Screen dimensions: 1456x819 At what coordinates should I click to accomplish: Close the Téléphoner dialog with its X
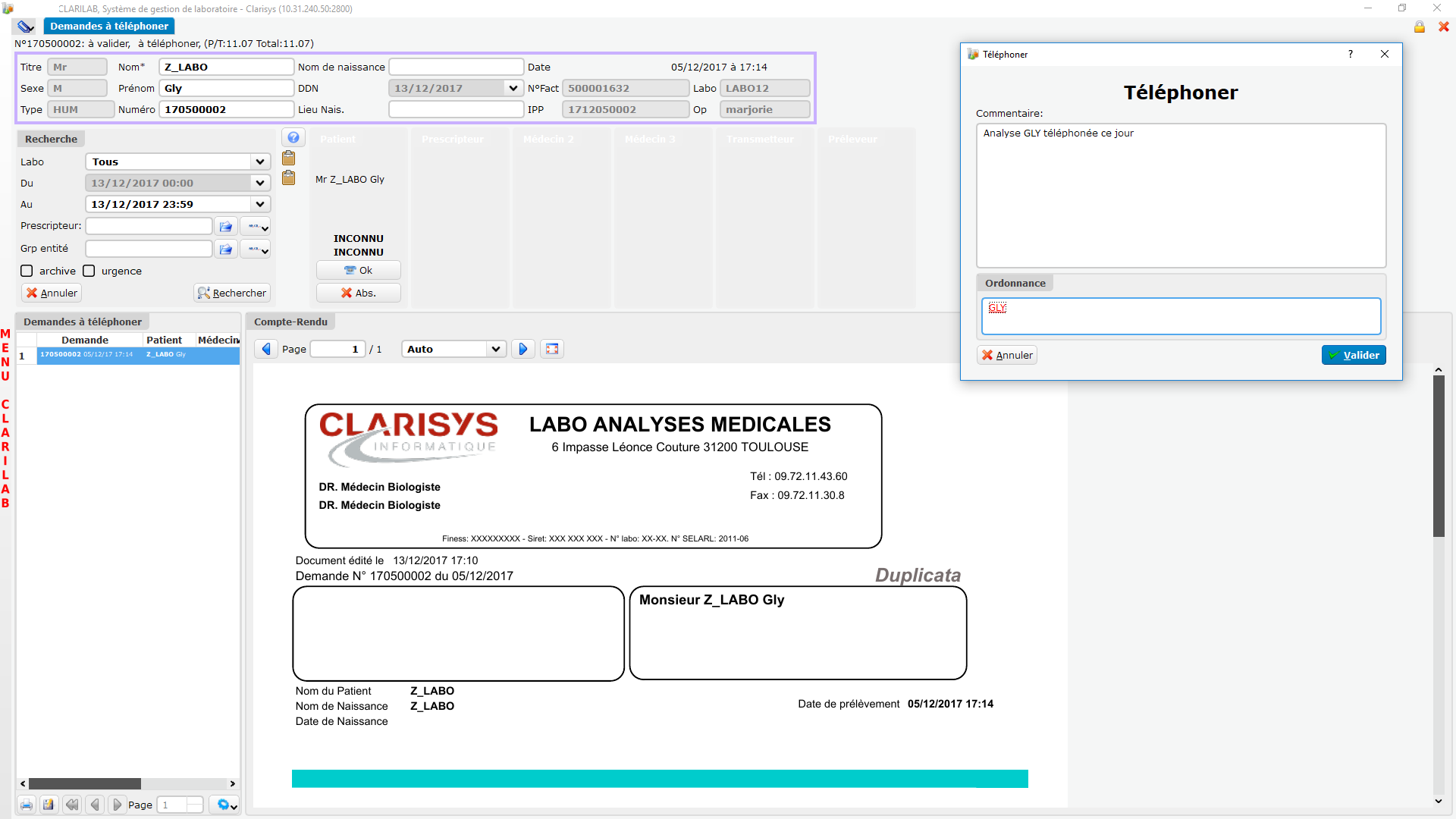pyautogui.click(x=1385, y=54)
